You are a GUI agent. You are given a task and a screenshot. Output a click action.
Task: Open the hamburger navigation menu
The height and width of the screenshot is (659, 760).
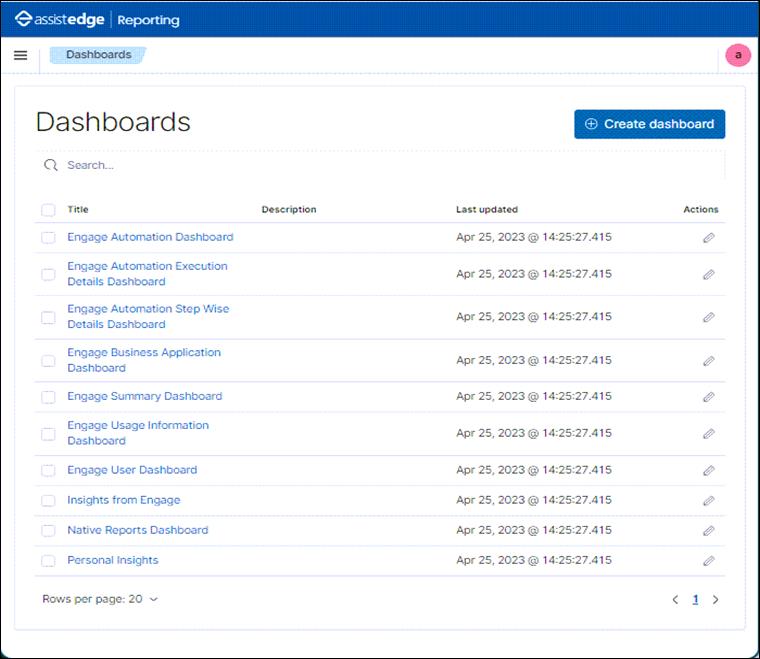[x=20, y=55]
